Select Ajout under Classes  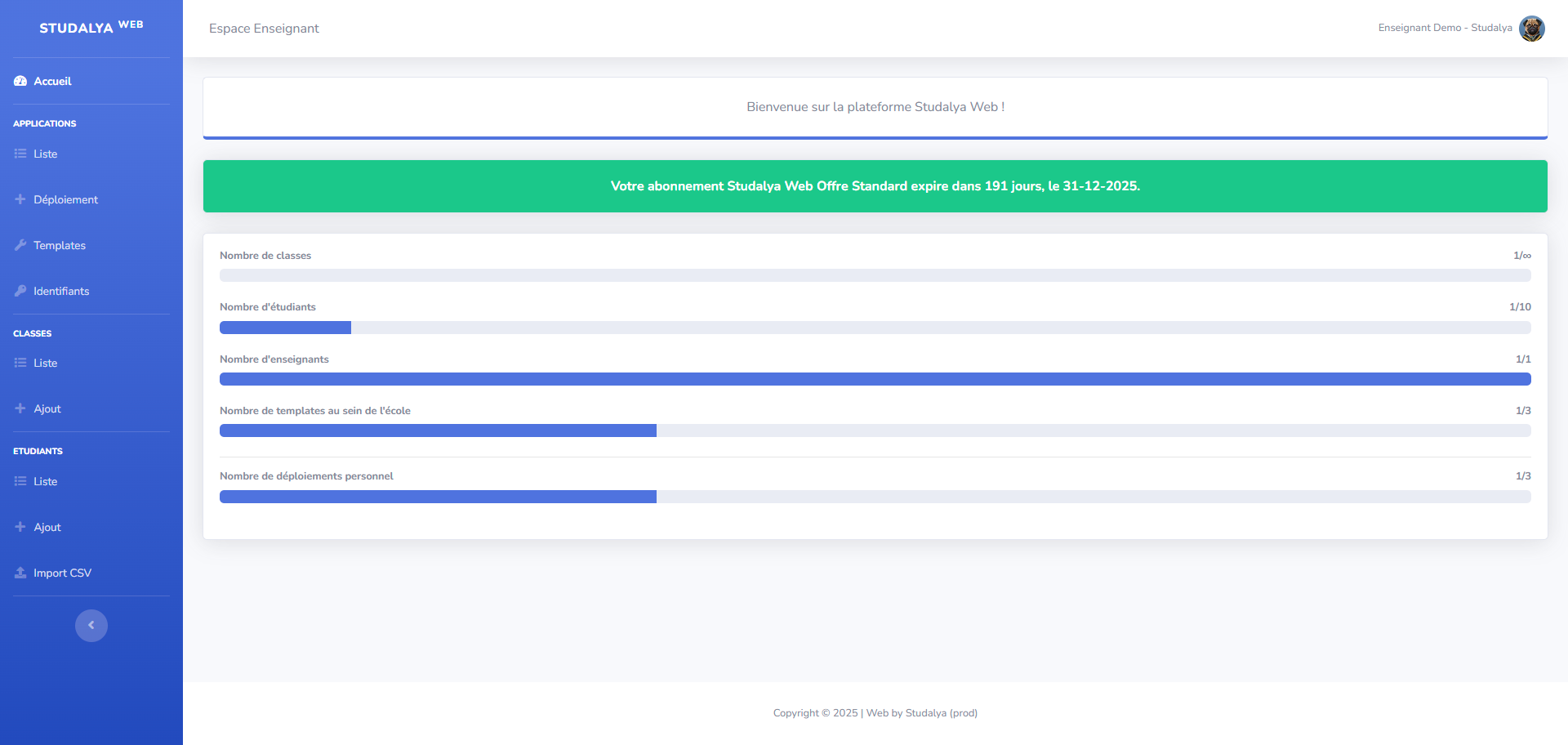tap(91, 408)
